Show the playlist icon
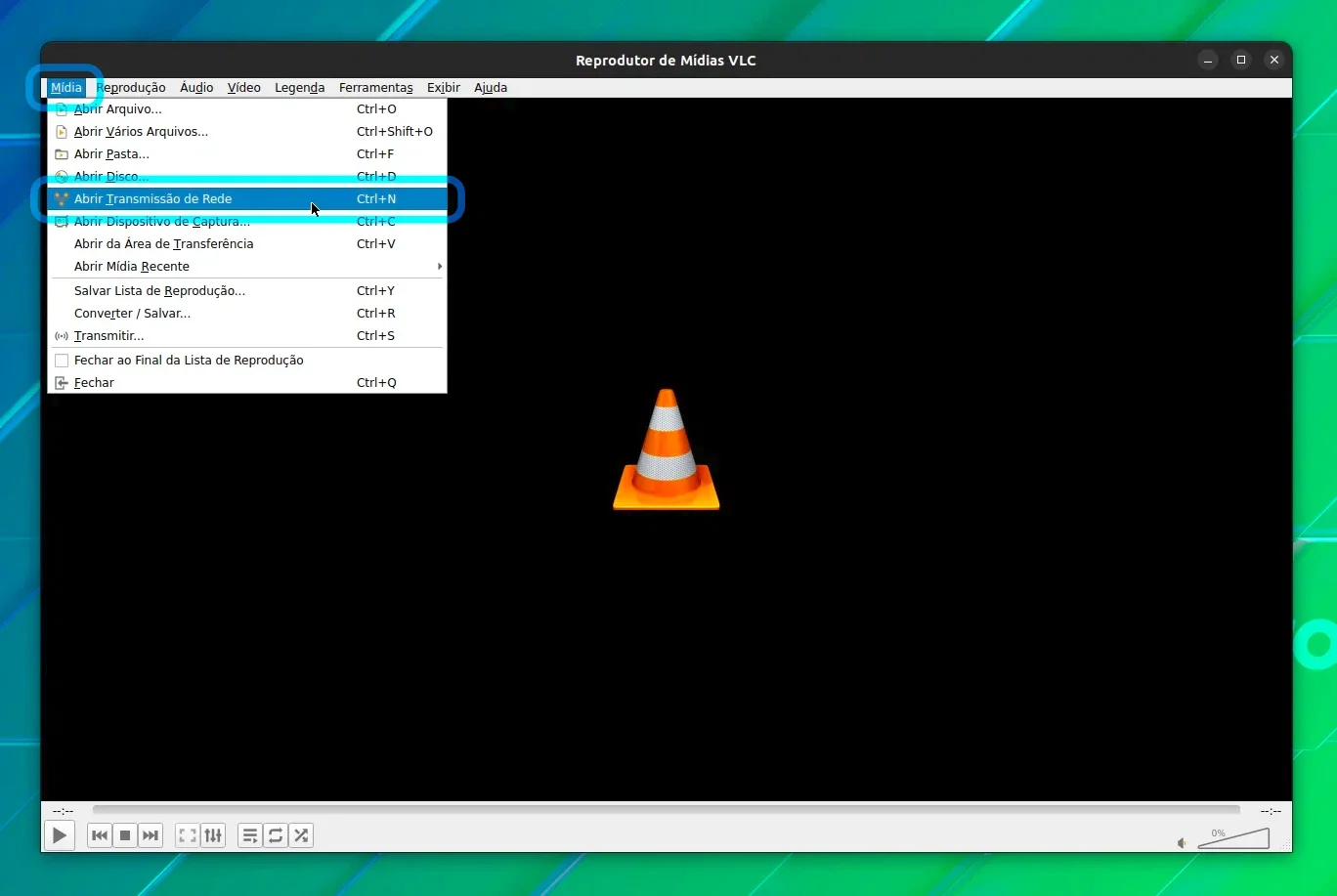This screenshot has height=896, width=1337. point(250,835)
